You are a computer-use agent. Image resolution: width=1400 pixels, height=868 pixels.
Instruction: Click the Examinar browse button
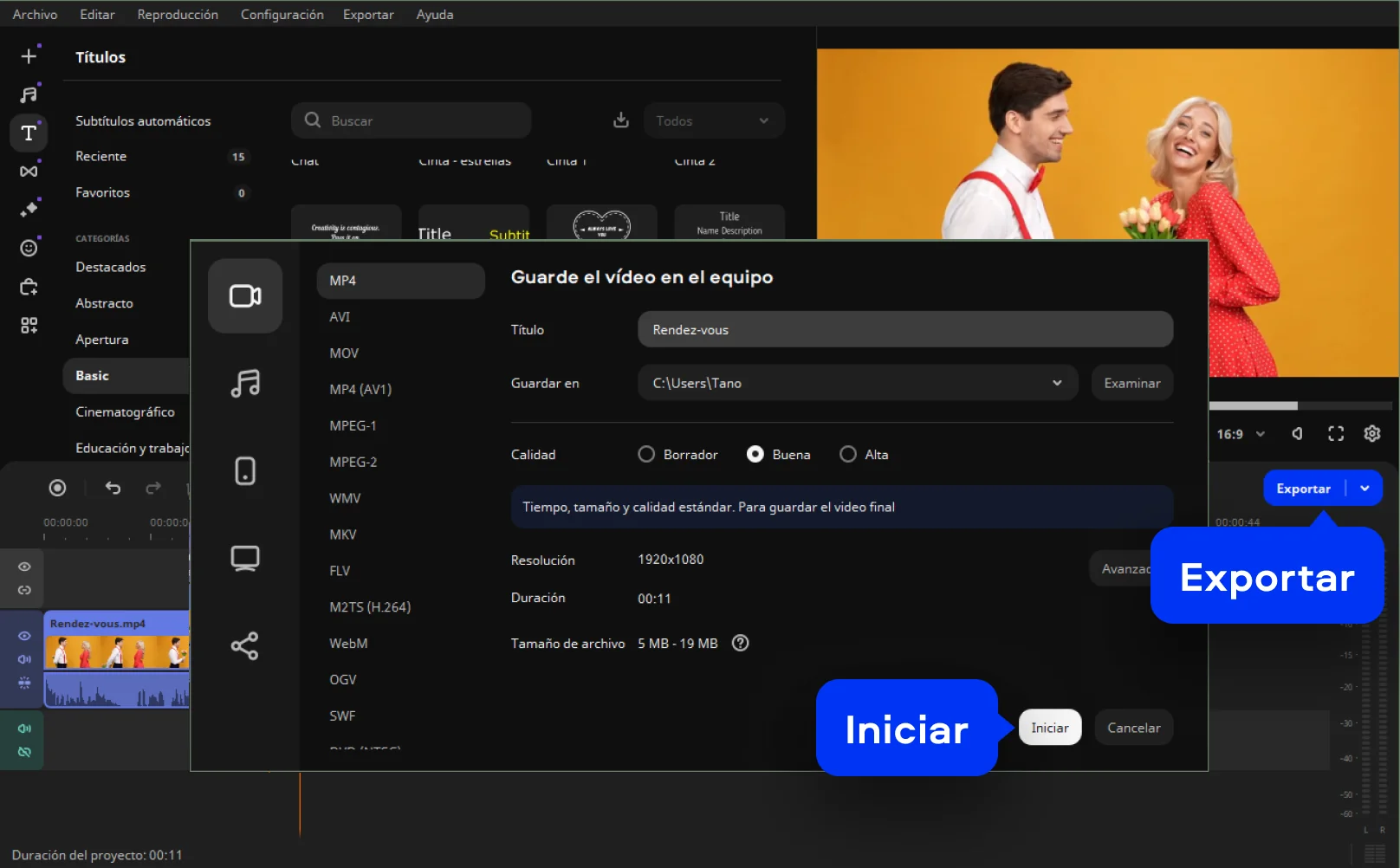pyautogui.click(x=1131, y=383)
